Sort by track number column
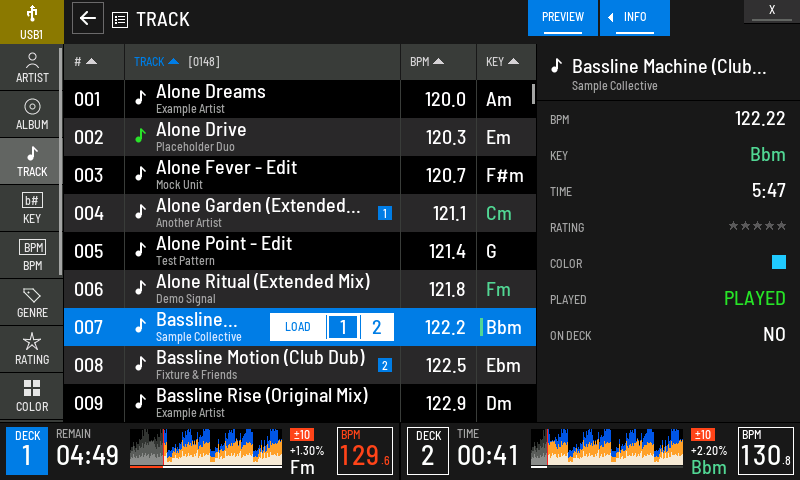The width and height of the screenshot is (800, 480). point(94,62)
